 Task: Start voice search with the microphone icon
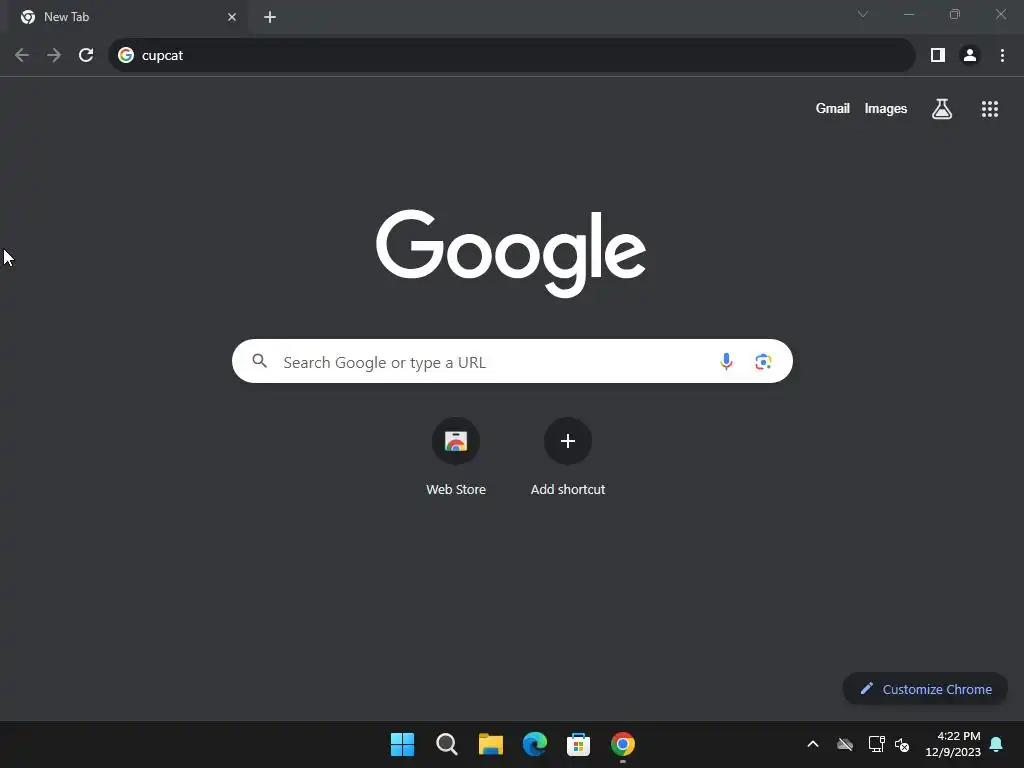726,361
